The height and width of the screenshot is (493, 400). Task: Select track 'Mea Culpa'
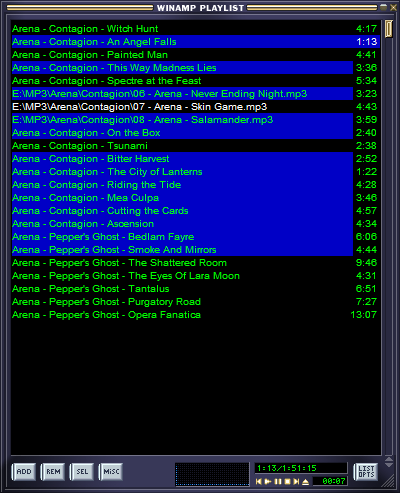[x=195, y=198]
